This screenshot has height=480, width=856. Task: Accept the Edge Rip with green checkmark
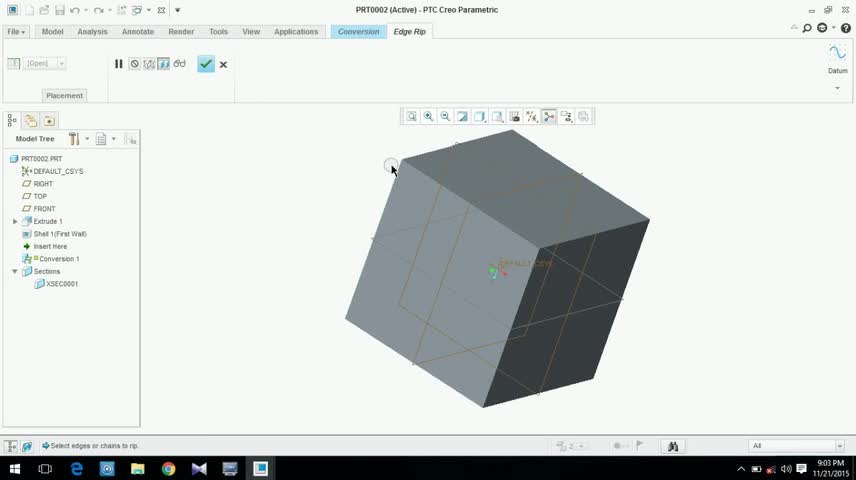(x=206, y=64)
